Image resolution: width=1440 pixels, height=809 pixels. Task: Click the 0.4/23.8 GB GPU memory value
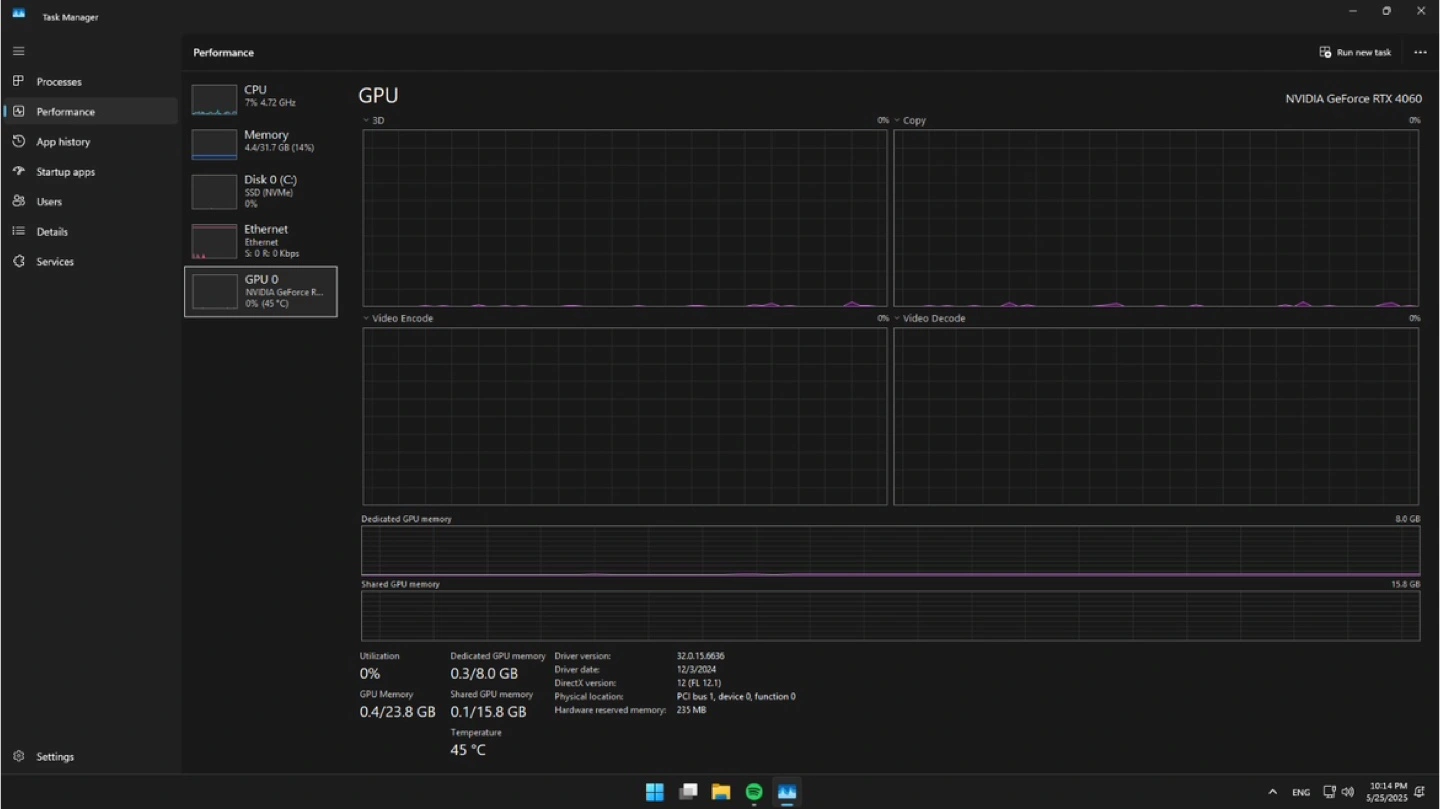point(397,712)
